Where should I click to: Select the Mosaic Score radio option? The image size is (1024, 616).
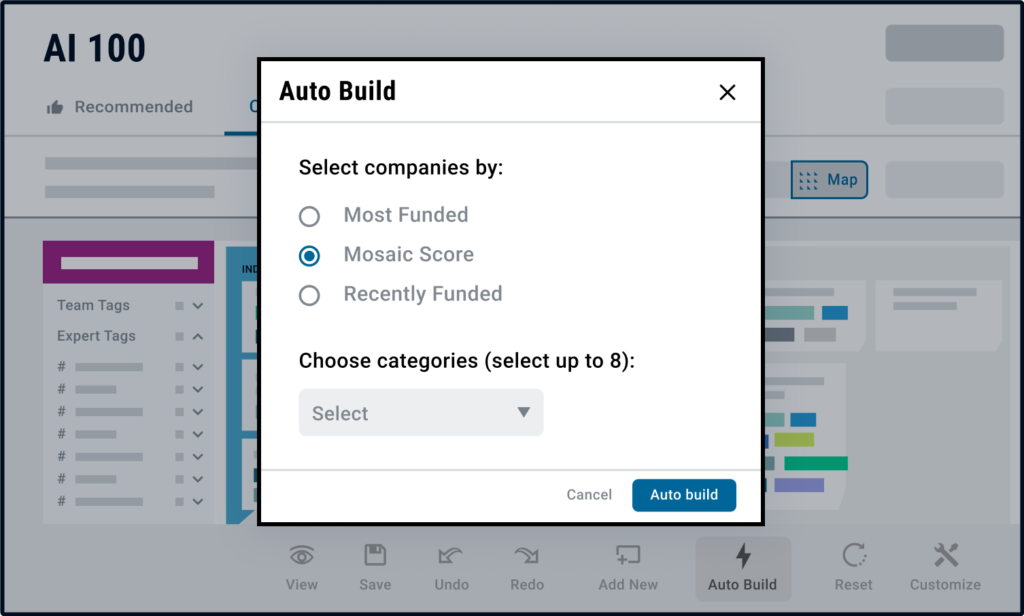coord(310,256)
